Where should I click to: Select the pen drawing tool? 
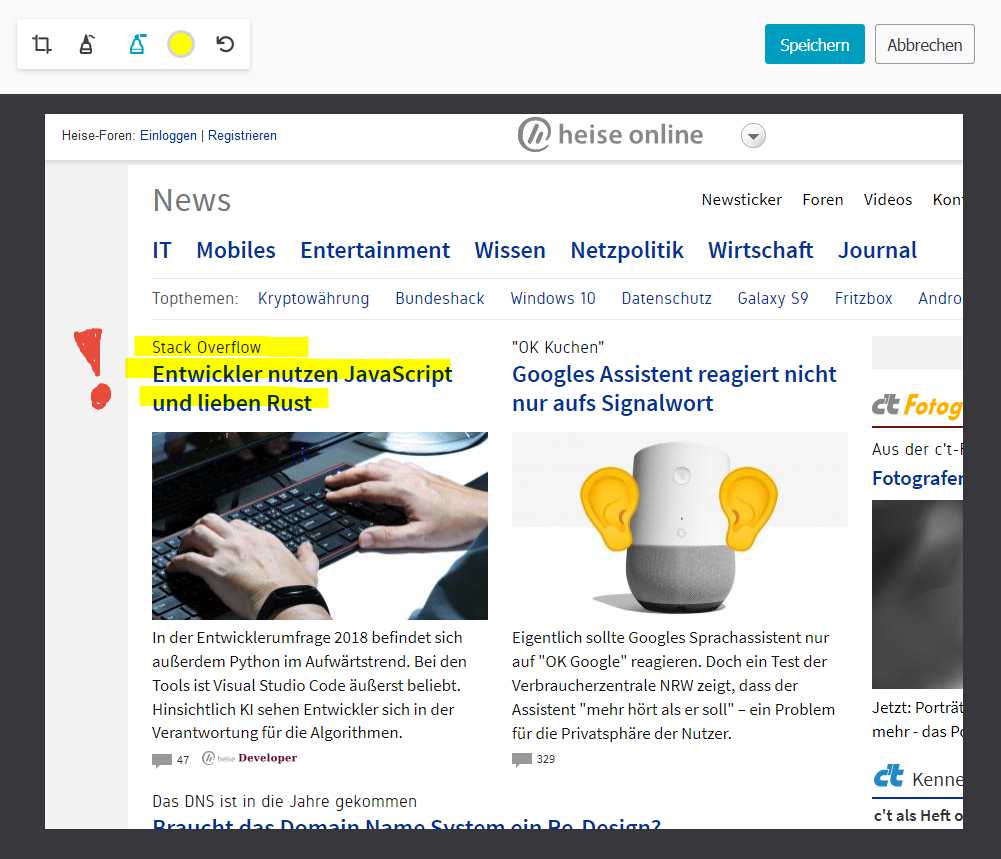click(87, 44)
